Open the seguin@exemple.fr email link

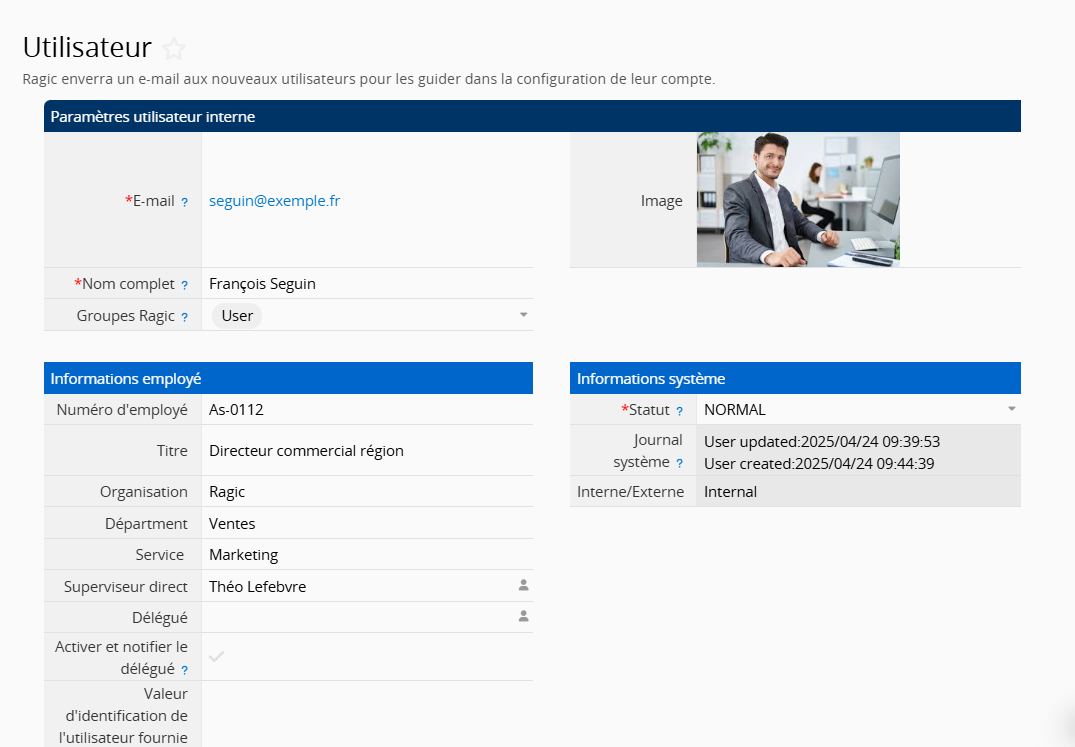274,200
